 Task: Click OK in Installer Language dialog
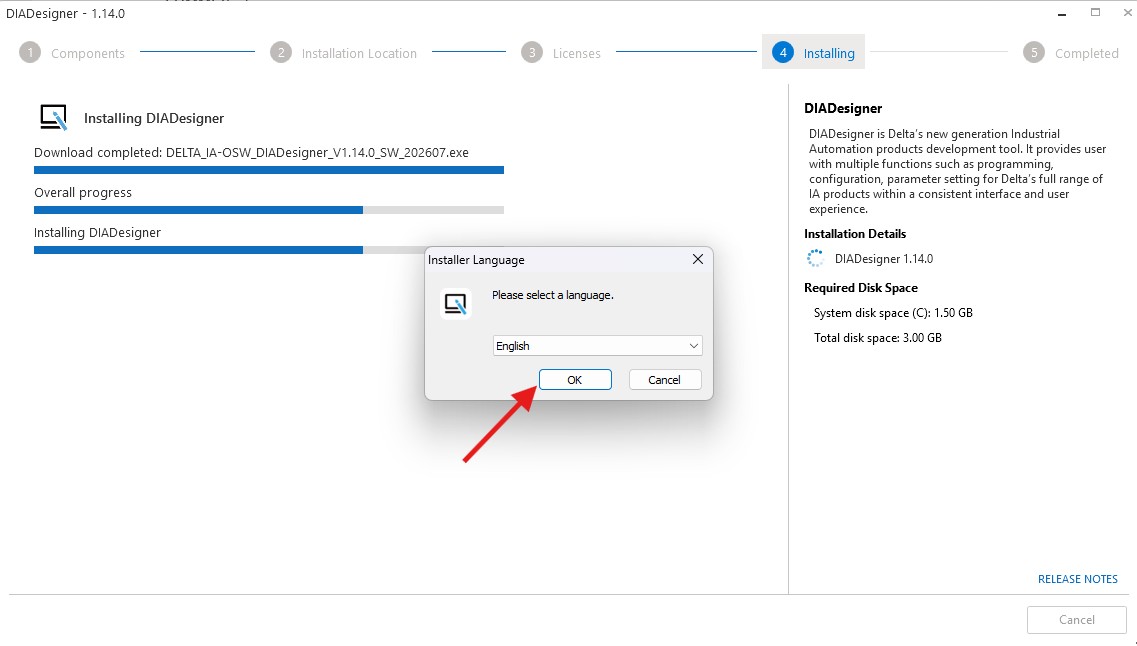575,380
